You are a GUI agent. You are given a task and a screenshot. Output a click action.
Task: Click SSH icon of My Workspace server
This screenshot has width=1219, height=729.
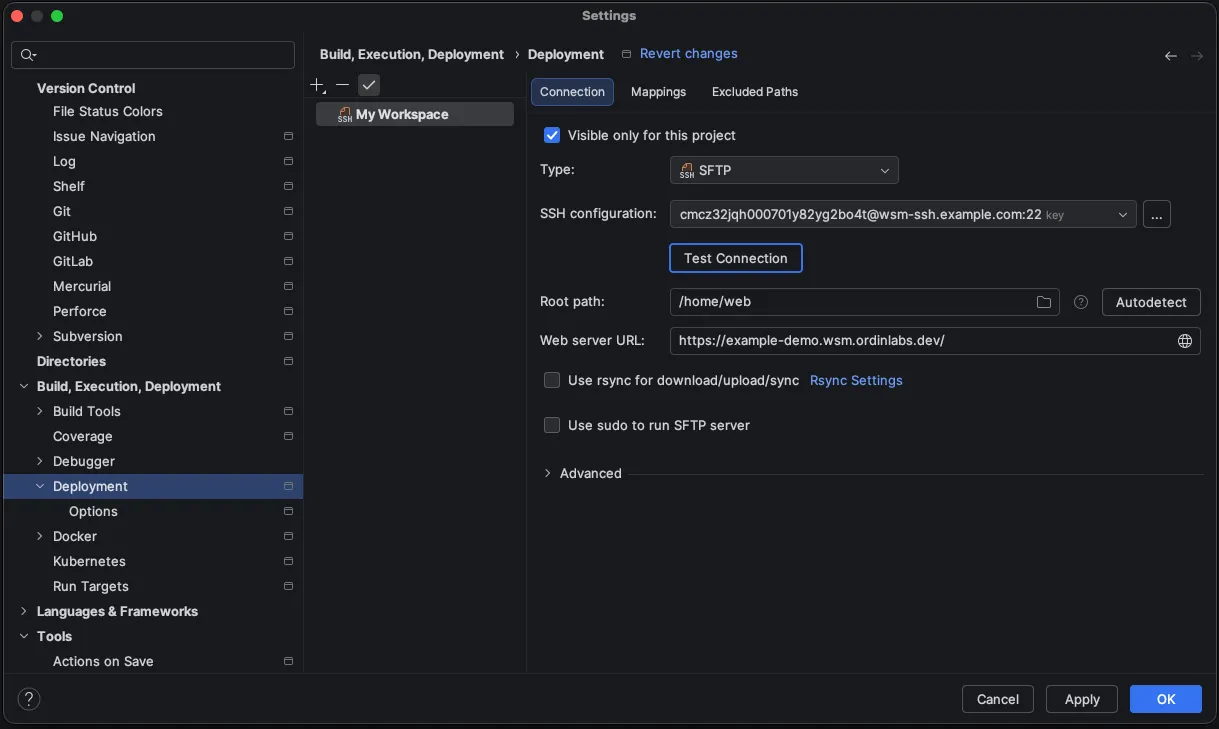click(x=345, y=115)
